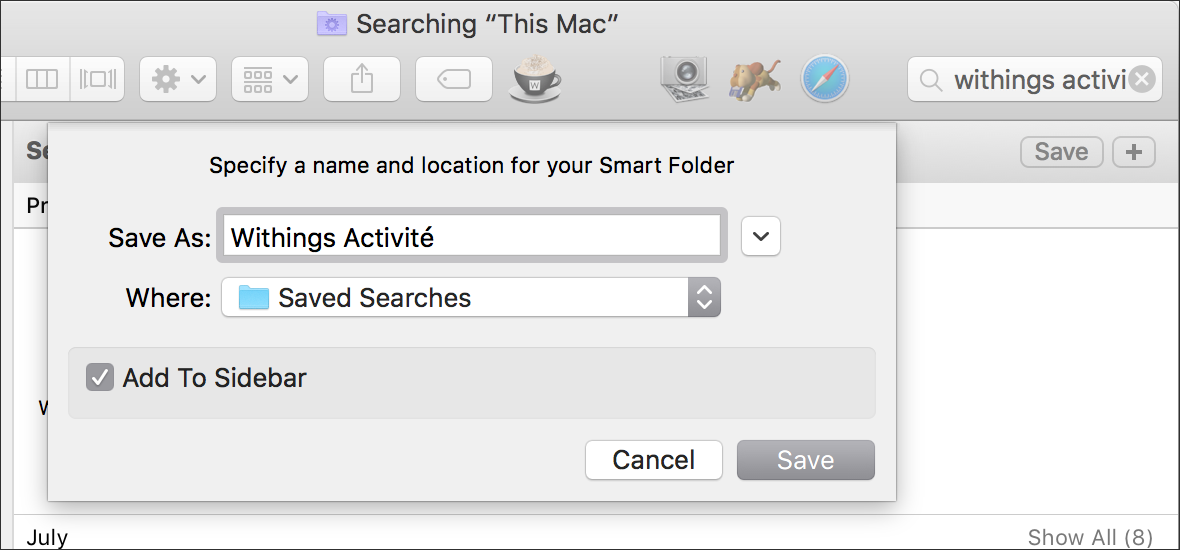Click the dialog's Save button
This screenshot has height=550, width=1180.
(x=806, y=460)
